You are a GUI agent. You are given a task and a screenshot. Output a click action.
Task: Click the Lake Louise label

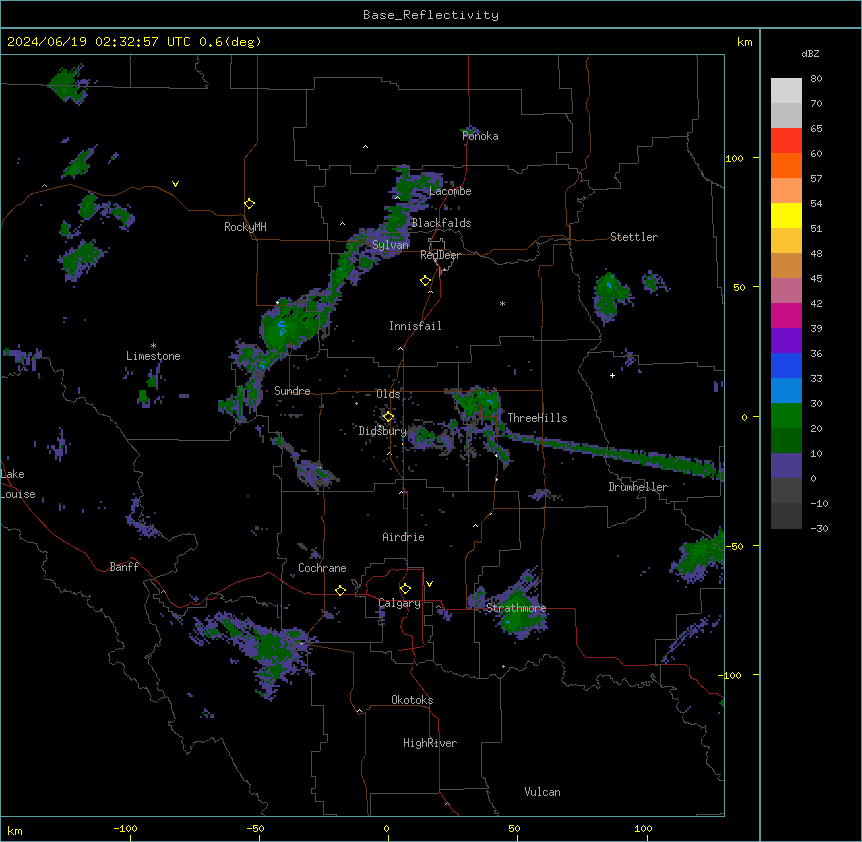pyautogui.click(x=18, y=484)
